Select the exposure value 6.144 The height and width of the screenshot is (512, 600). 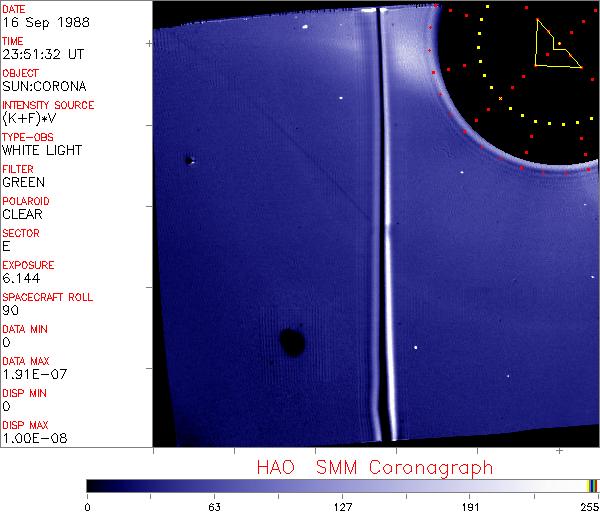pos(21,278)
